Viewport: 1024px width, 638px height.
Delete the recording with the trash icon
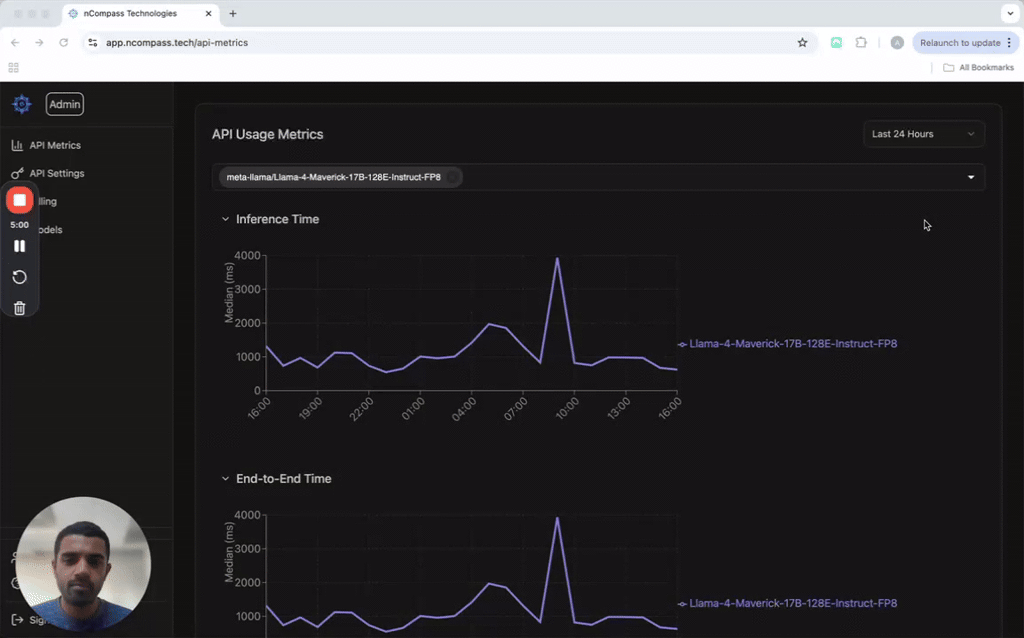20,308
